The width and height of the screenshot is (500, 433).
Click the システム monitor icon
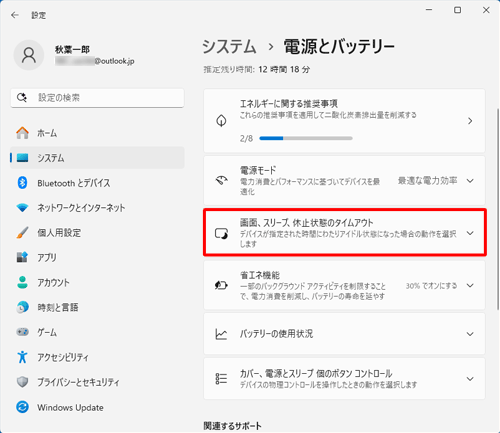22,157
